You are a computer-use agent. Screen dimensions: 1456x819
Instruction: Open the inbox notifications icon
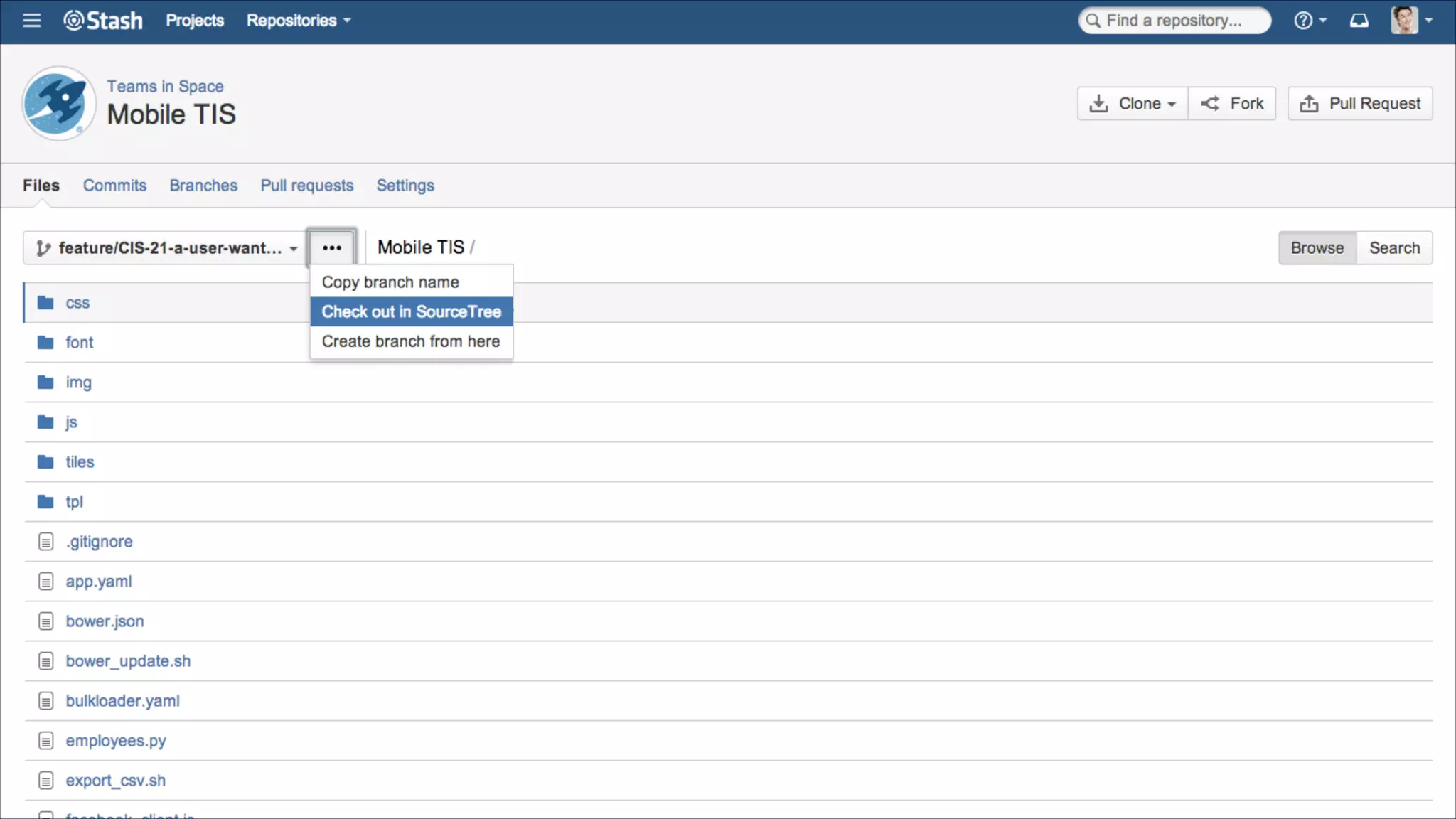pyautogui.click(x=1359, y=21)
